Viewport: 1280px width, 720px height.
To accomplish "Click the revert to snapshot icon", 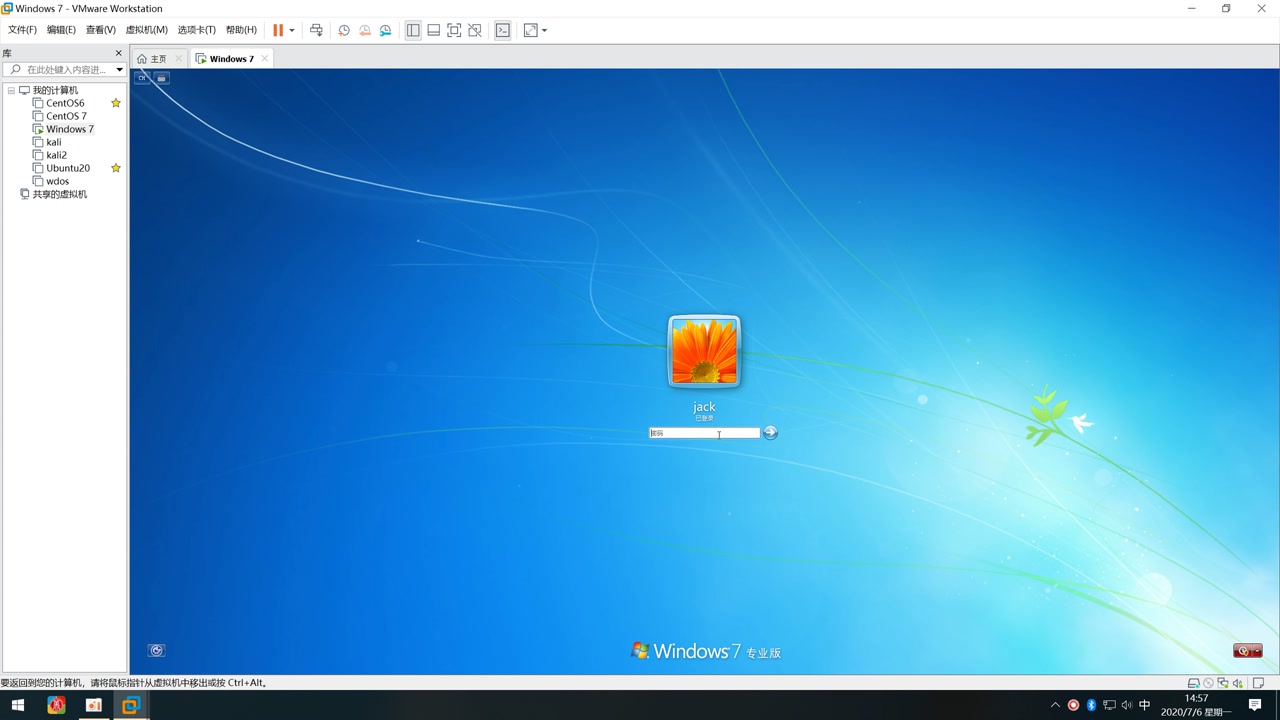I will point(365,30).
